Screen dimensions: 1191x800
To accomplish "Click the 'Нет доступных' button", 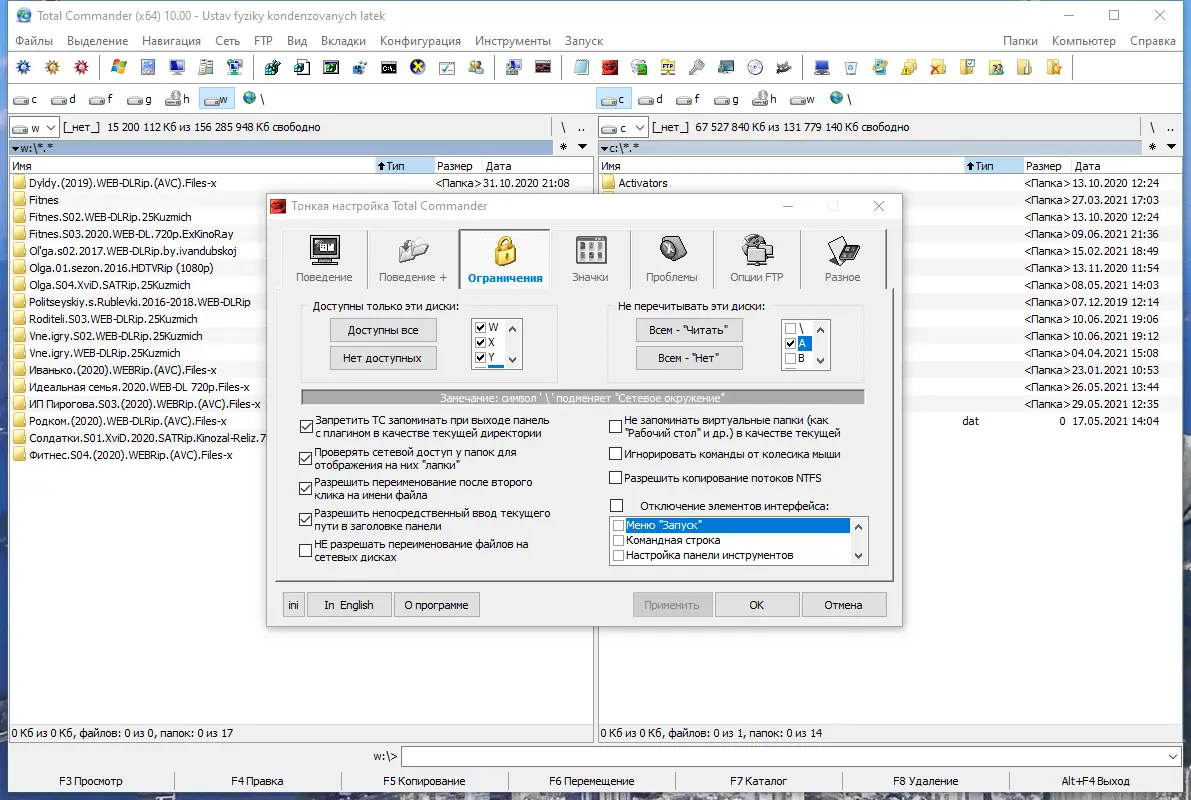I will [x=383, y=358].
